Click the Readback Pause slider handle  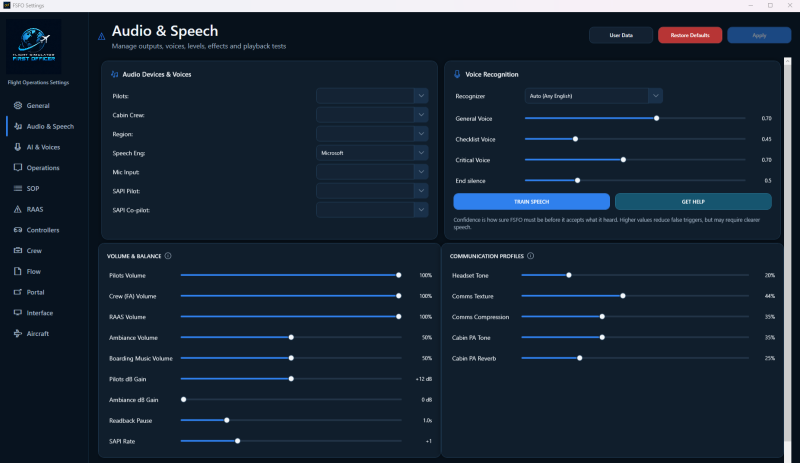[227, 421]
